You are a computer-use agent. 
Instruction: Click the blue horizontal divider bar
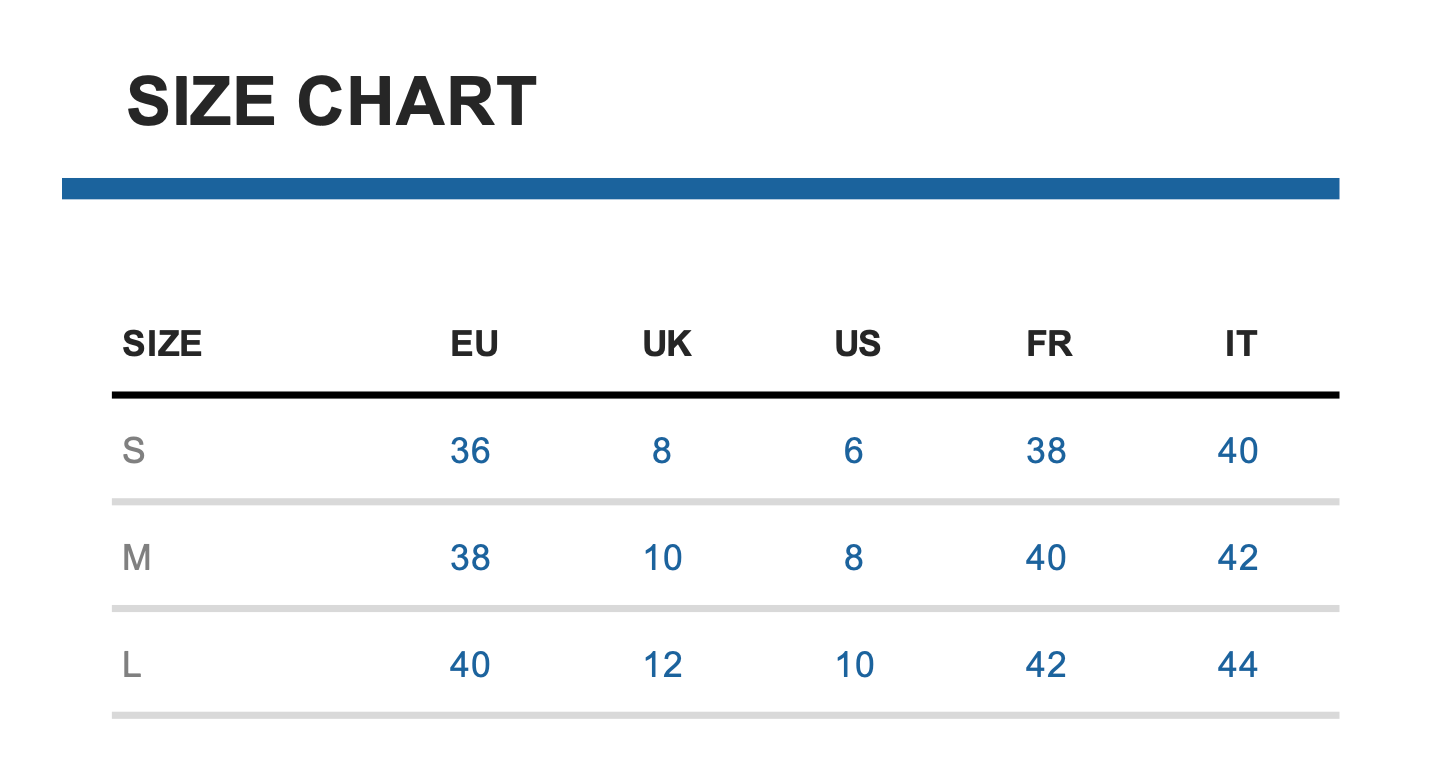click(700, 188)
